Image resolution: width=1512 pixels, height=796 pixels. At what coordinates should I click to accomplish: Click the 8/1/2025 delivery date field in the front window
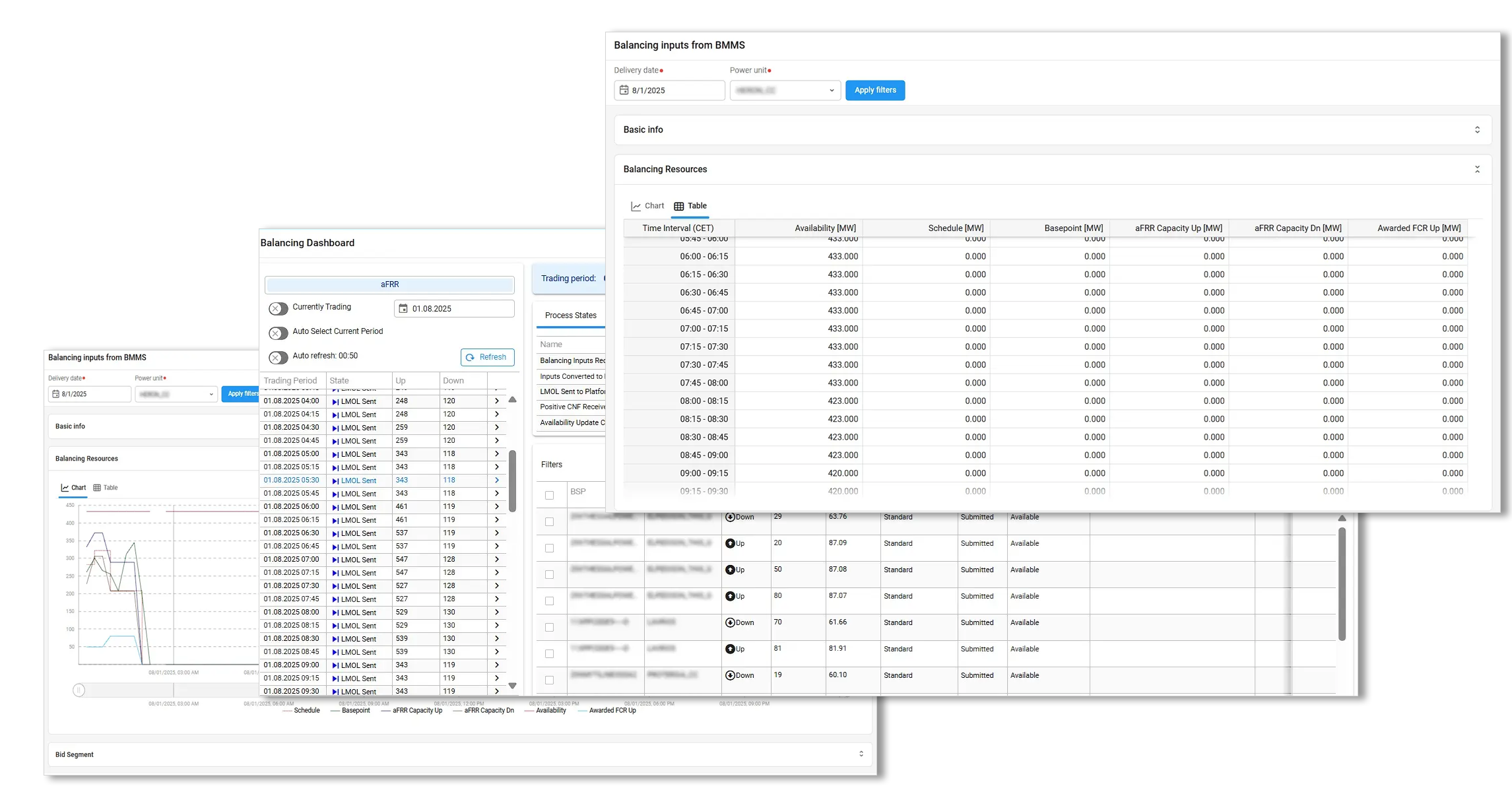pos(669,90)
